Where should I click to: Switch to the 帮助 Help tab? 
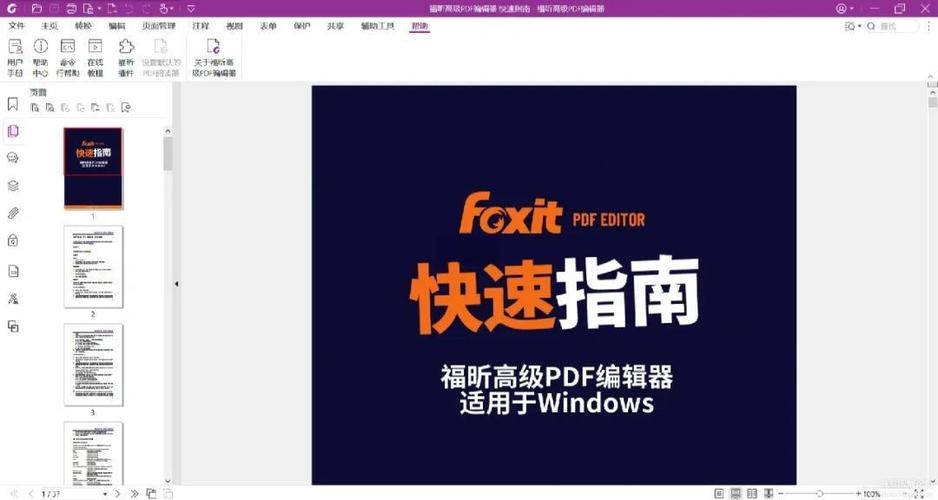[420, 26]
